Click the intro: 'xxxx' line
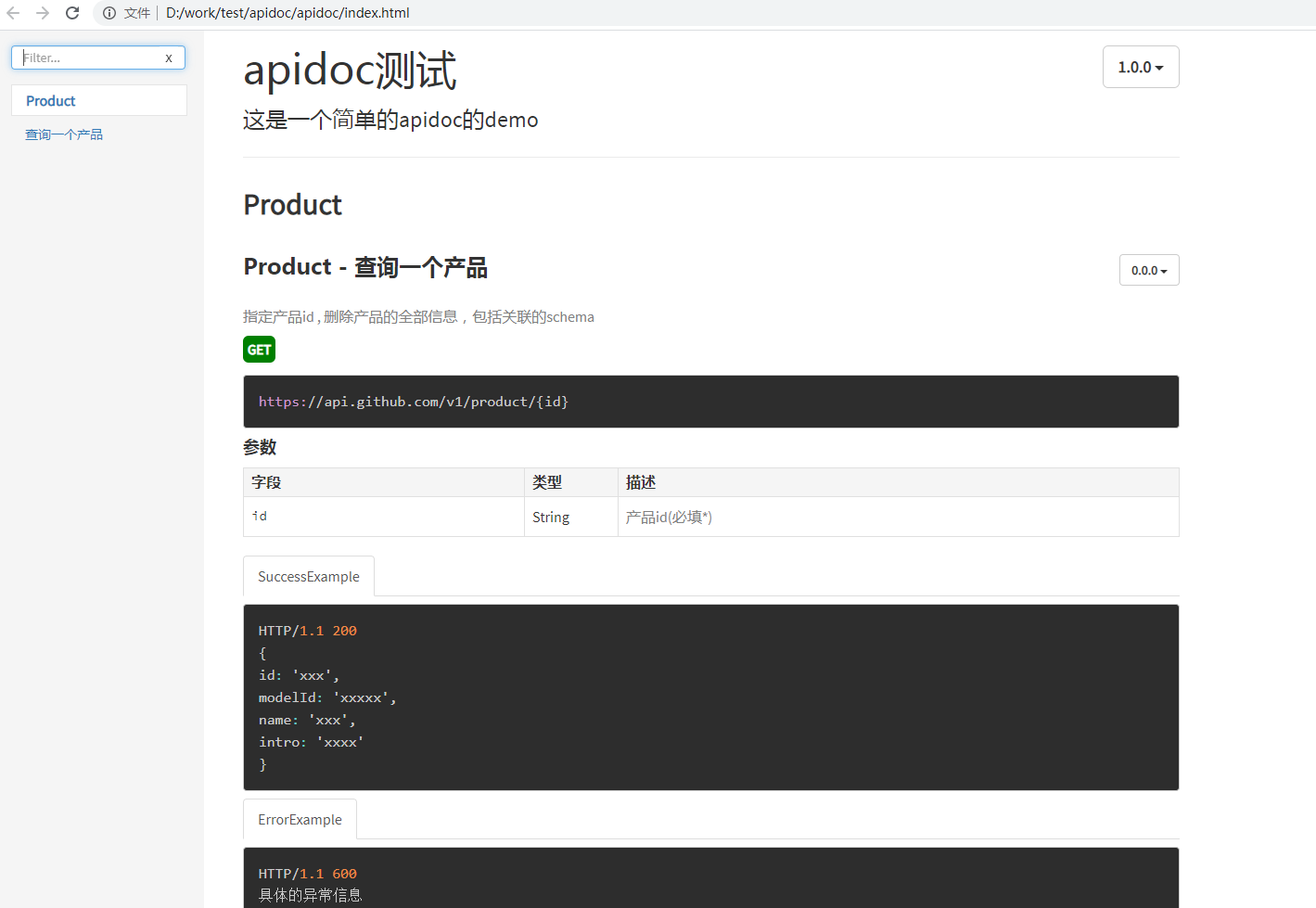The height and width of the screenshot is (908, 1316). 312,742
